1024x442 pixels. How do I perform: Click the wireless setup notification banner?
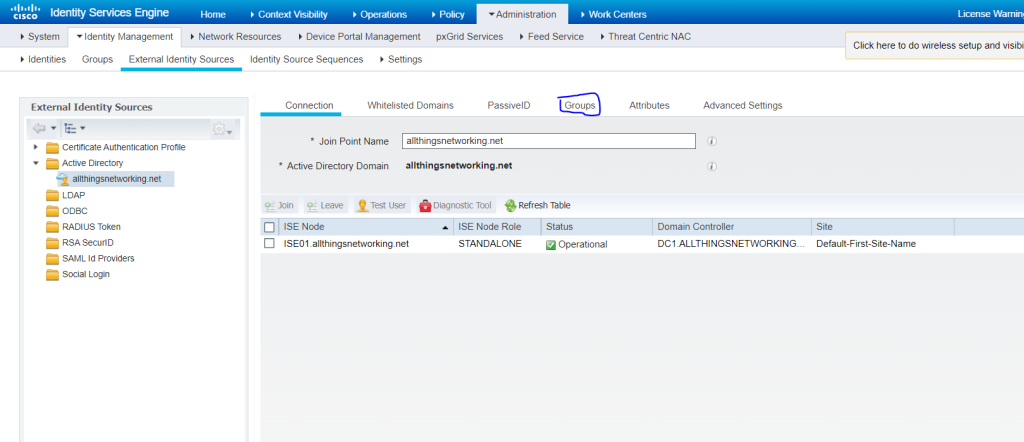click(935, 46)
